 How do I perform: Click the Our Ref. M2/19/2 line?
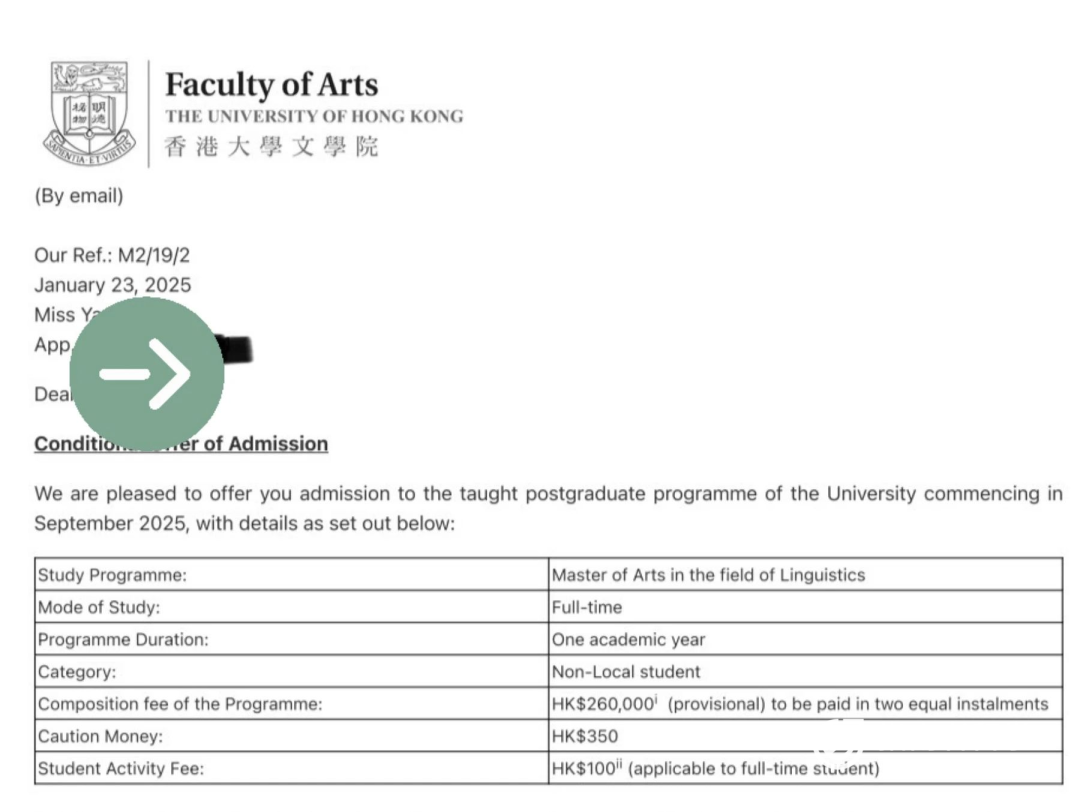pos(112,255)
